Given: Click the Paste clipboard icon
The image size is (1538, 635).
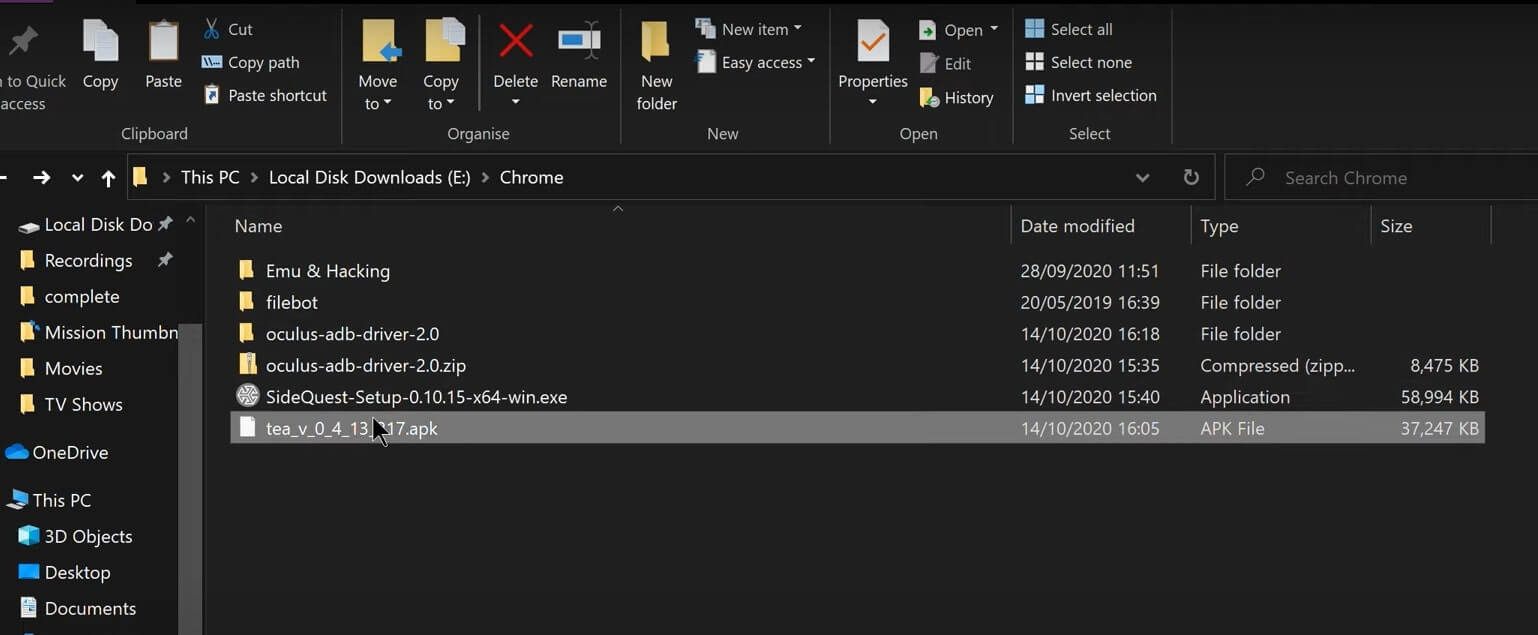Looking at the screenshot, I should click(163, 43).
